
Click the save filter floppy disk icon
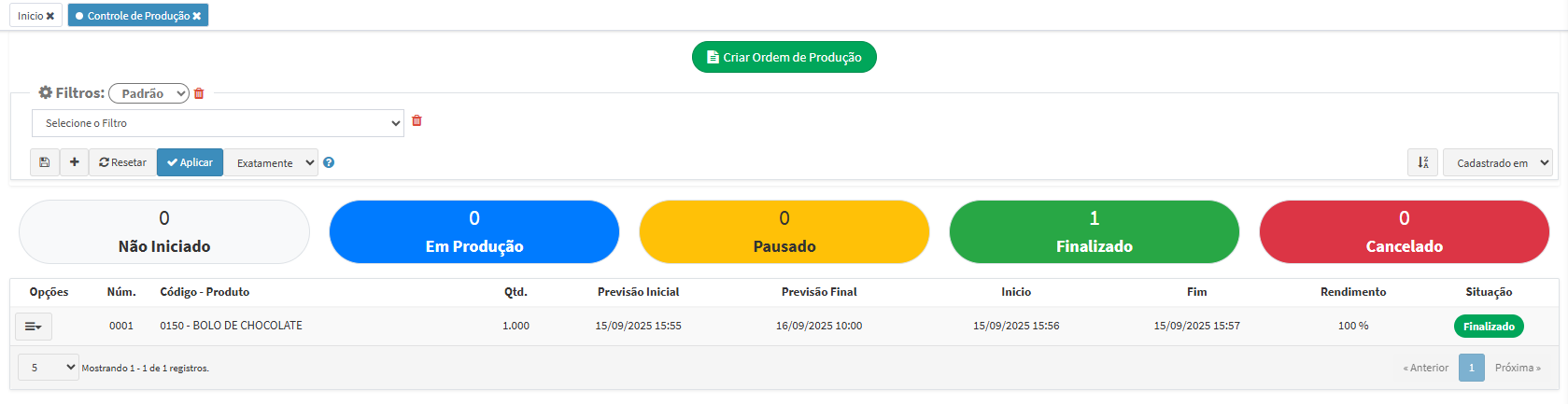pyautogui.click(x=44, y=162)
